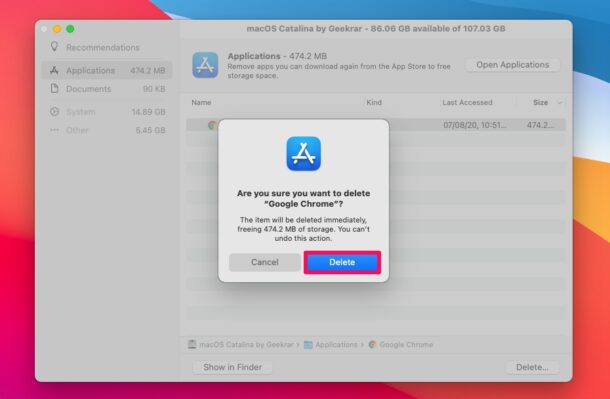Viewport: 610px width, 399px height.
Task: Click the Chrome icon in the list row
Action: pos(212,125)
